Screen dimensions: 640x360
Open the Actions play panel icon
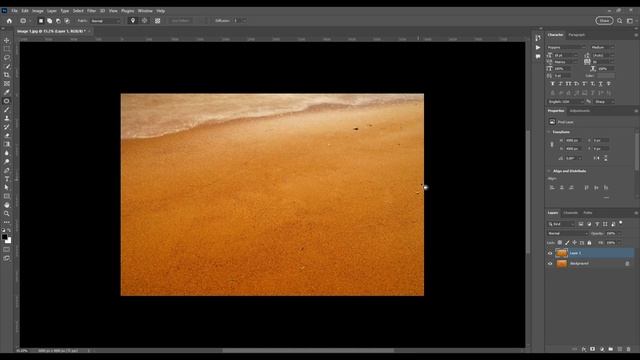click(538, 47)
